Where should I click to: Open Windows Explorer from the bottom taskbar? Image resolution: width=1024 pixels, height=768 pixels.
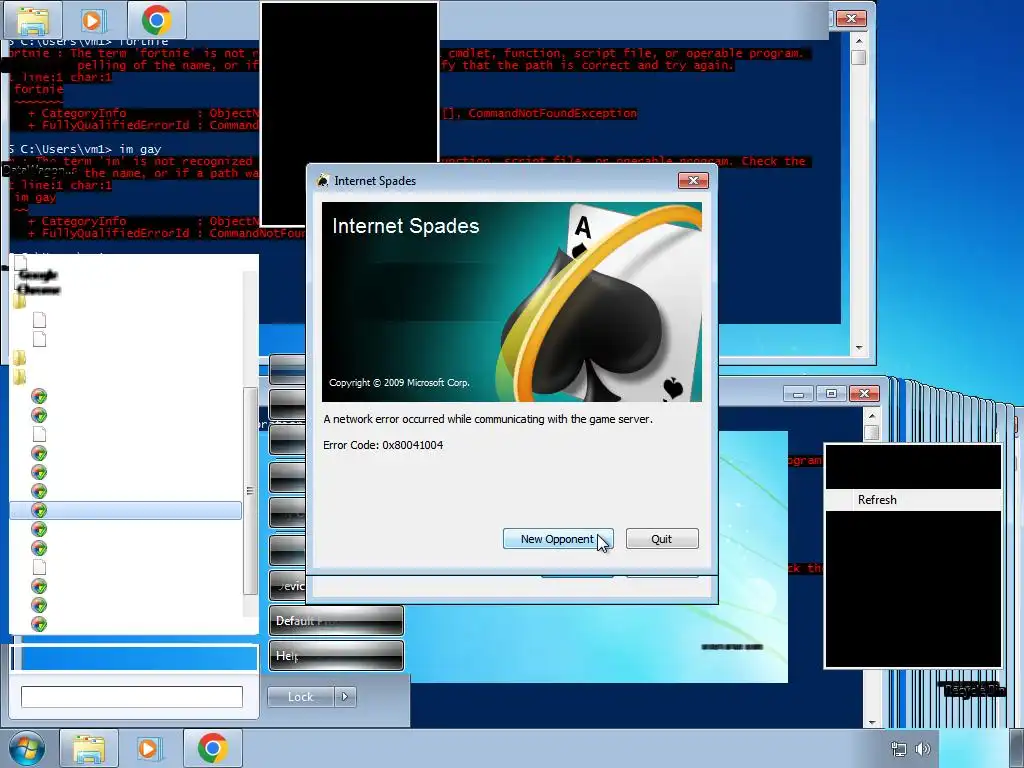89,748
